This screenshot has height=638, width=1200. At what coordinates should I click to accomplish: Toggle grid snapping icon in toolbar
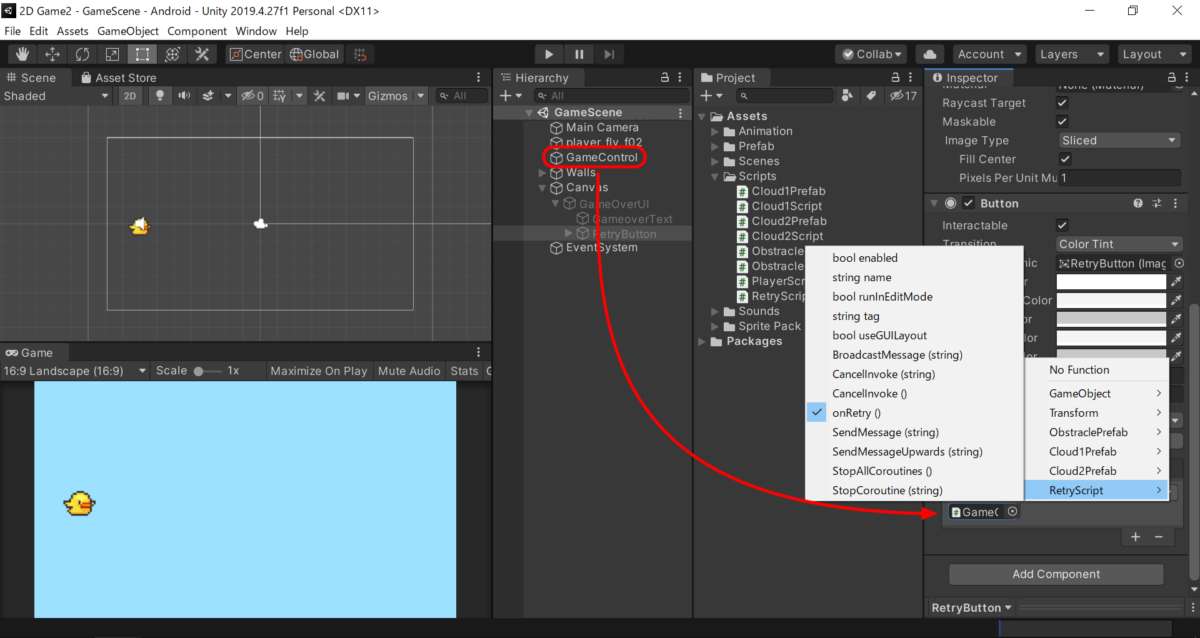pyautogui.click(x=362, y=54)
